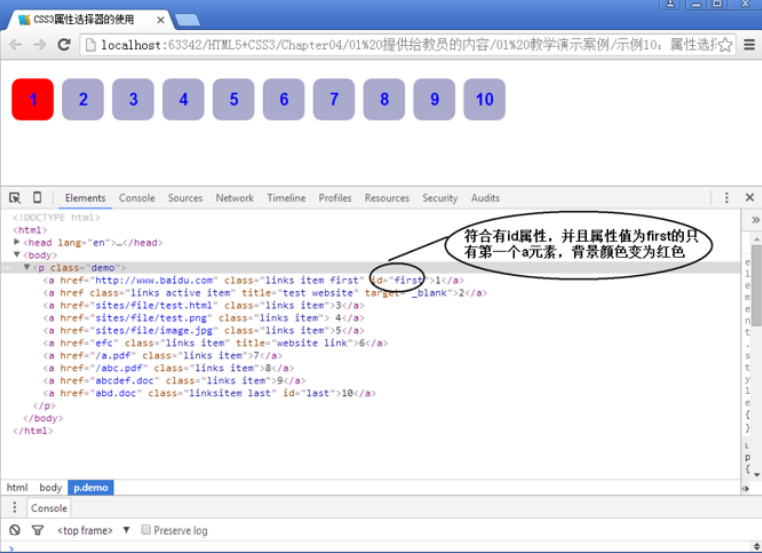Select the test.html anchor line
The image size is (762, 553).
point(204,306)
